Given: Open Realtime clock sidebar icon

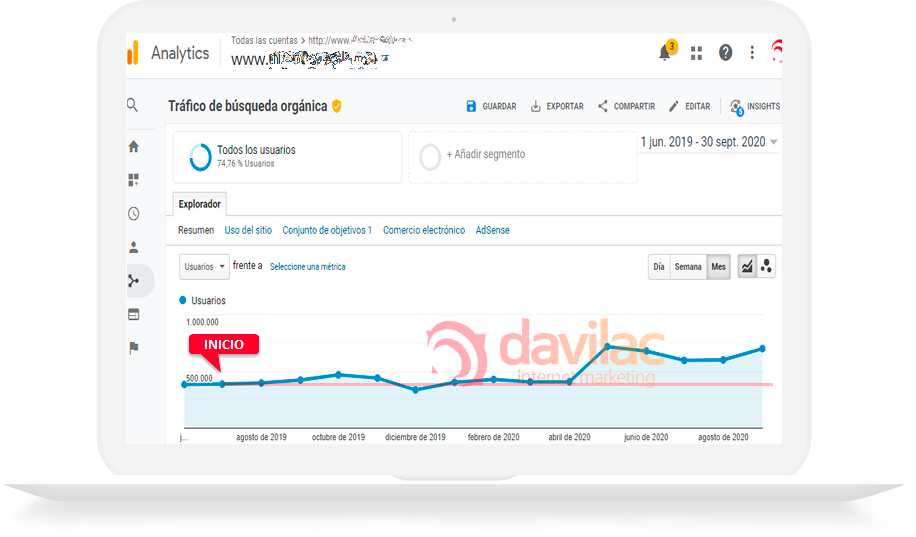Looking at the screenshot, I should [x=134, y=213].
